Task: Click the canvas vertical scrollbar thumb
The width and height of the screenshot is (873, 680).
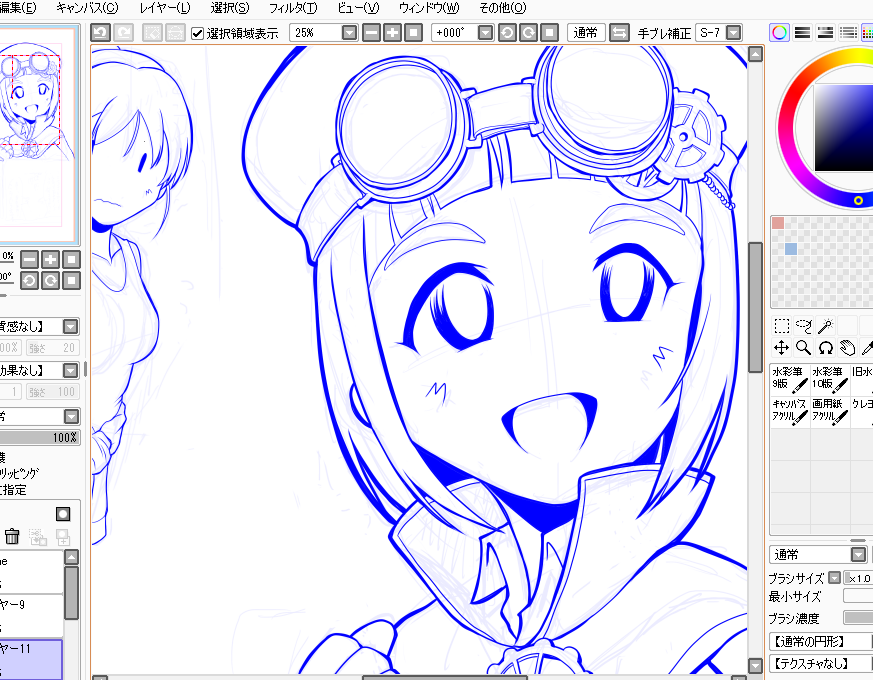Action: [755, 307]
